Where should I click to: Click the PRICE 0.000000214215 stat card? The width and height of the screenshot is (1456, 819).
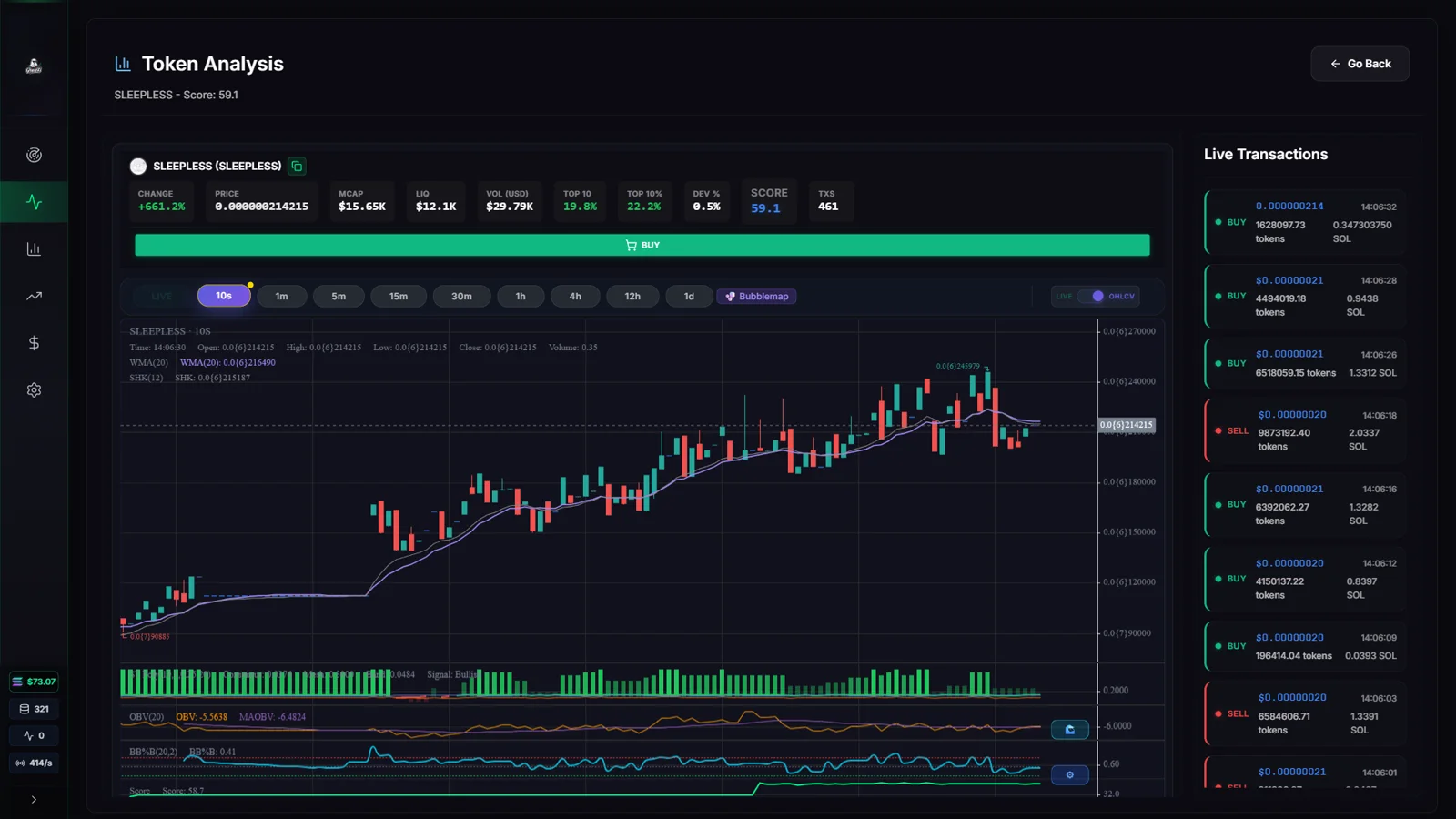(261, 201)
